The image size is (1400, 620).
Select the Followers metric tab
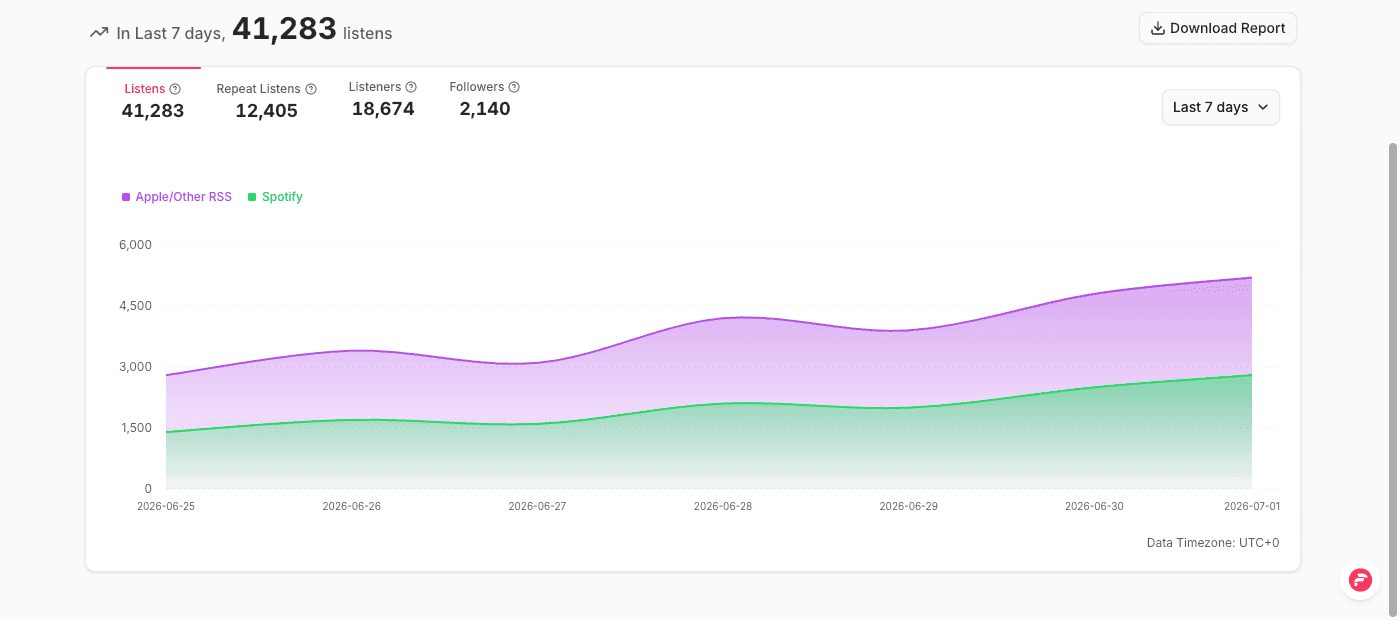click(485, 98)
